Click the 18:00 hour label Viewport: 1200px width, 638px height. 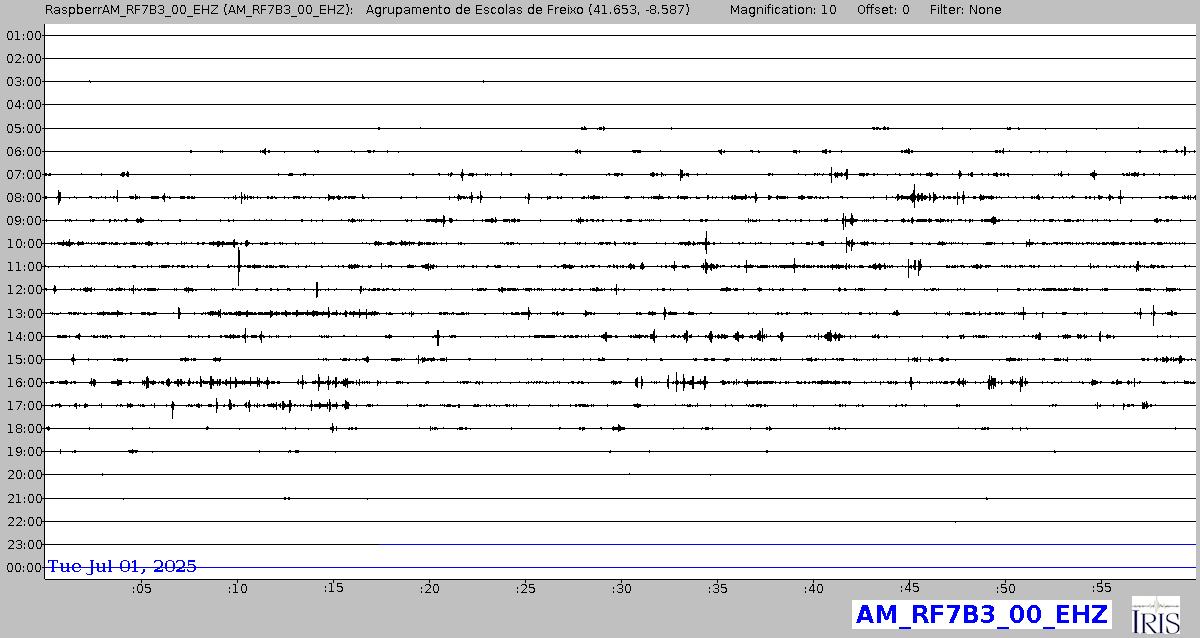click(x=23, y=428)
